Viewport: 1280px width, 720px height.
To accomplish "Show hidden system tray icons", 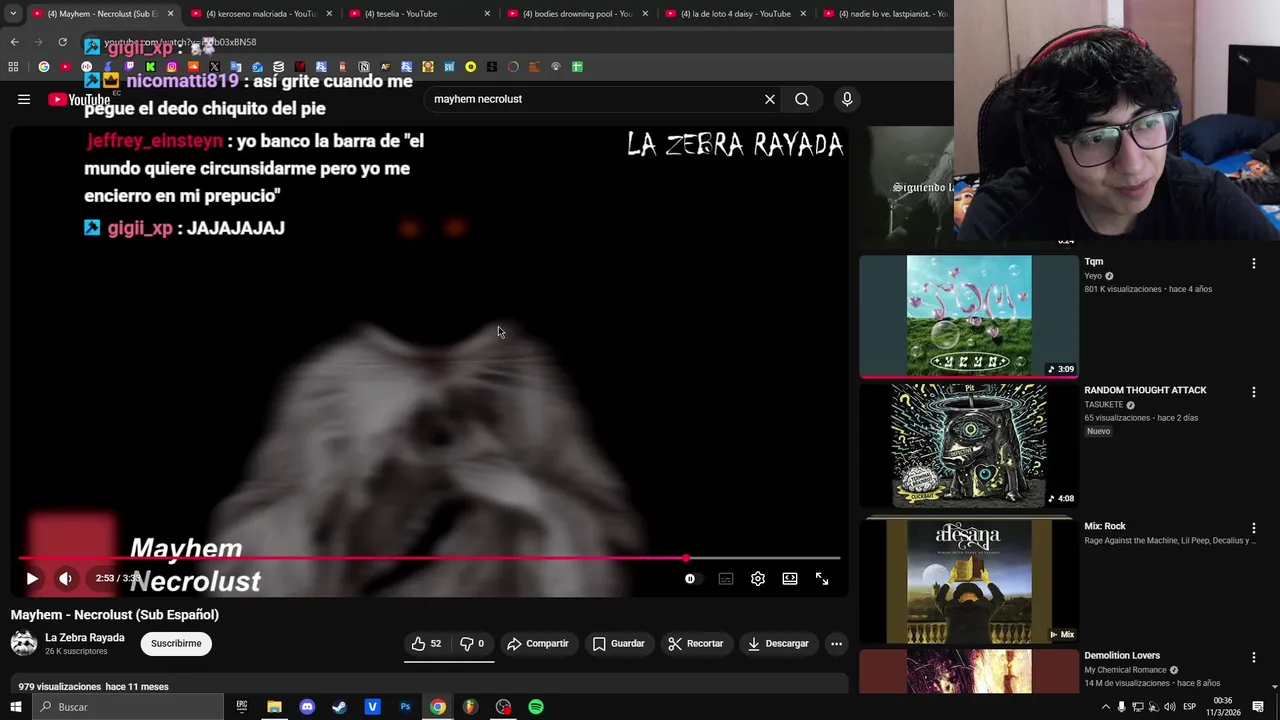I will point(1105,707).
